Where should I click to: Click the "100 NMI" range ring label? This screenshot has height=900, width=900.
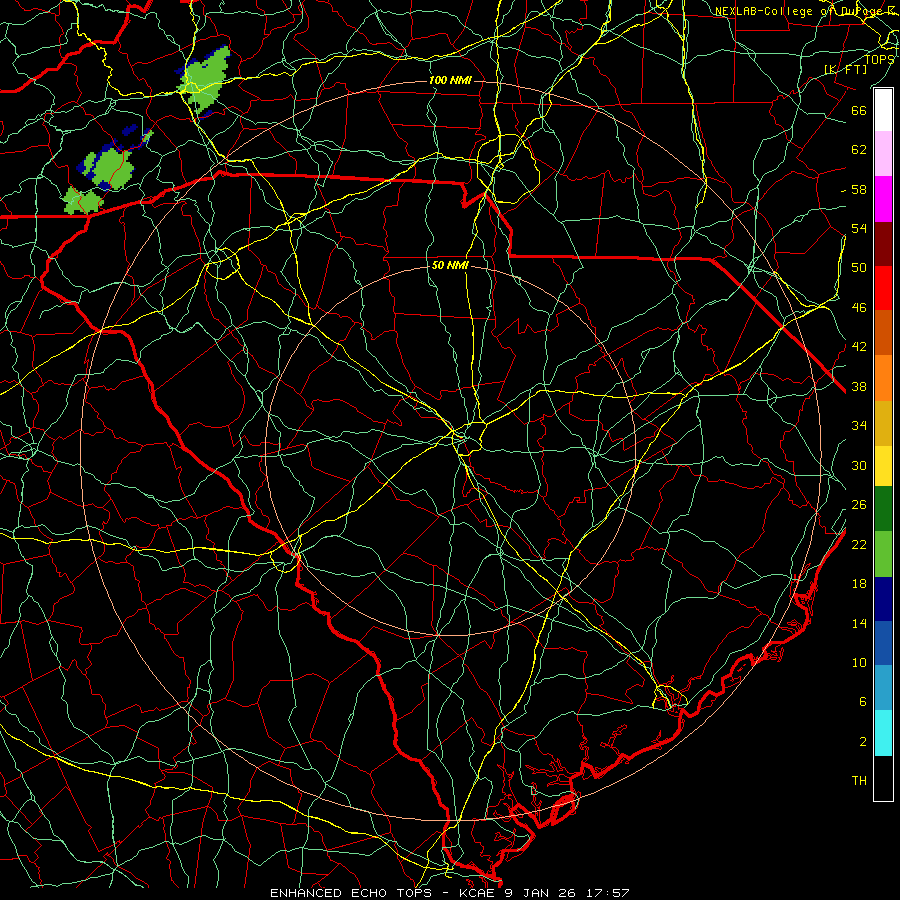(x=450, y=80)
